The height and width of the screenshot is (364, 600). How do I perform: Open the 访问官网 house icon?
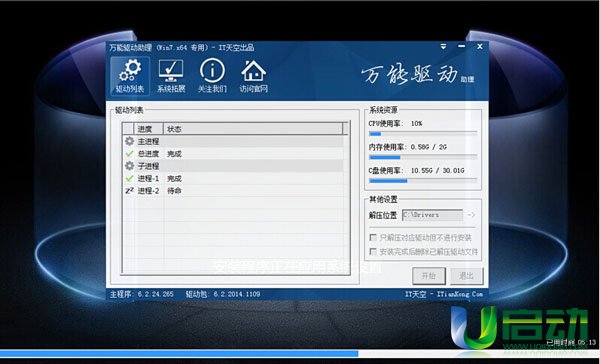pyautogui.click(x=253, y=76)
